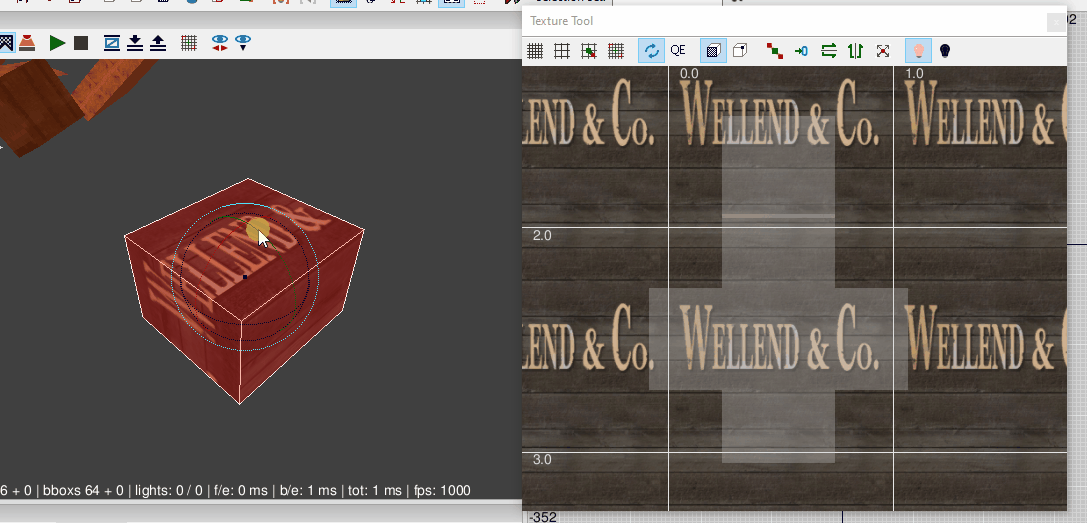Viewport: 1087px width, 523px height.
Task: Switch to the dark light bulb mode
Action: coord(944,50)
